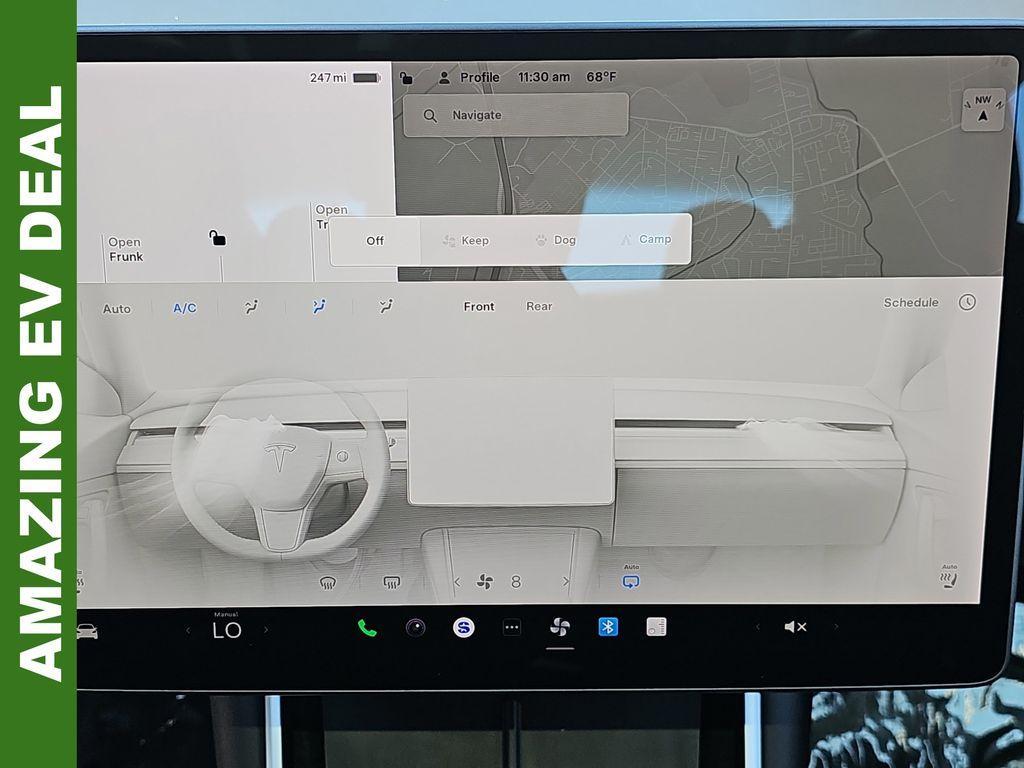Increase fan speed with right arrow
1024x768 pixels.
pyautogui.click(x=566, y=582)
